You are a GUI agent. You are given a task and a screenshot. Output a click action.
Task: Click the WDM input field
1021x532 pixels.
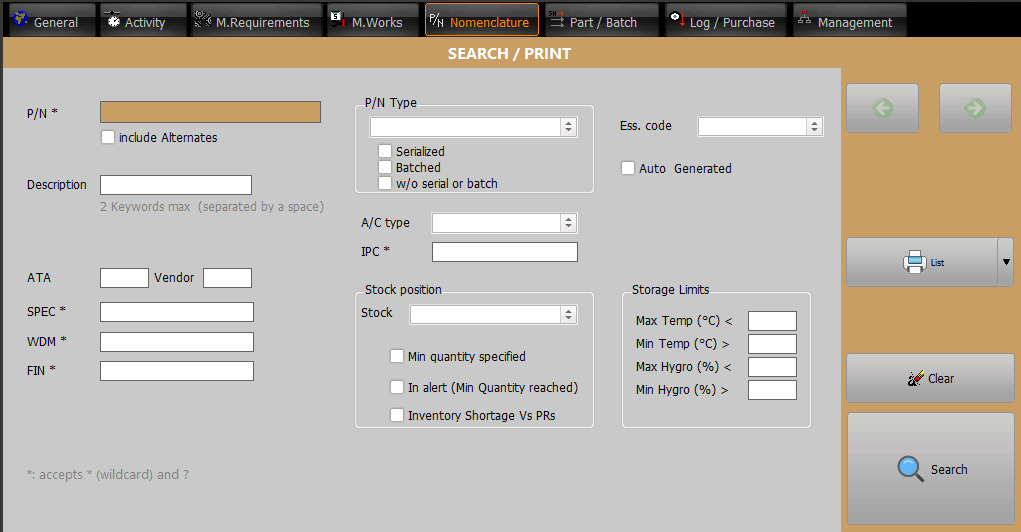[177, 342]
